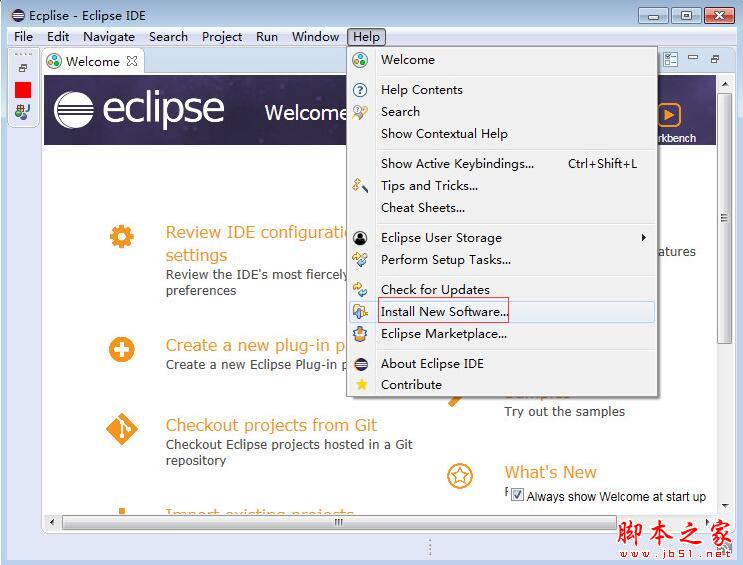
Task: Click the Tips and Tricks icon
Action: (x=360, y=186)
